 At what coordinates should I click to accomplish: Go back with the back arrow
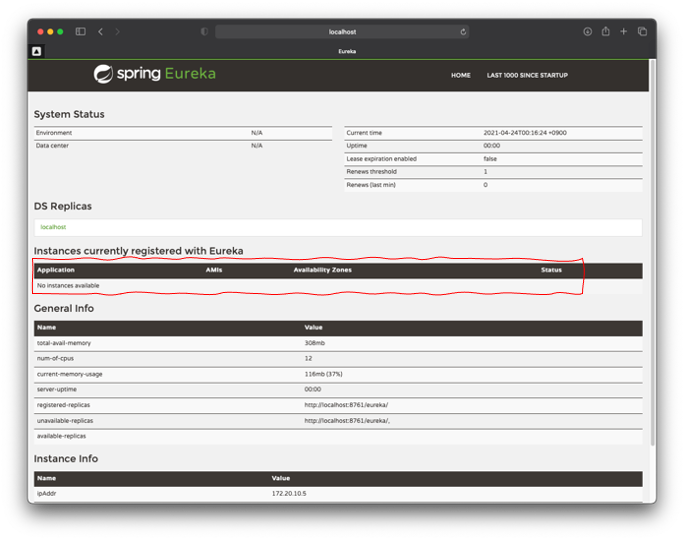point(101,31)
